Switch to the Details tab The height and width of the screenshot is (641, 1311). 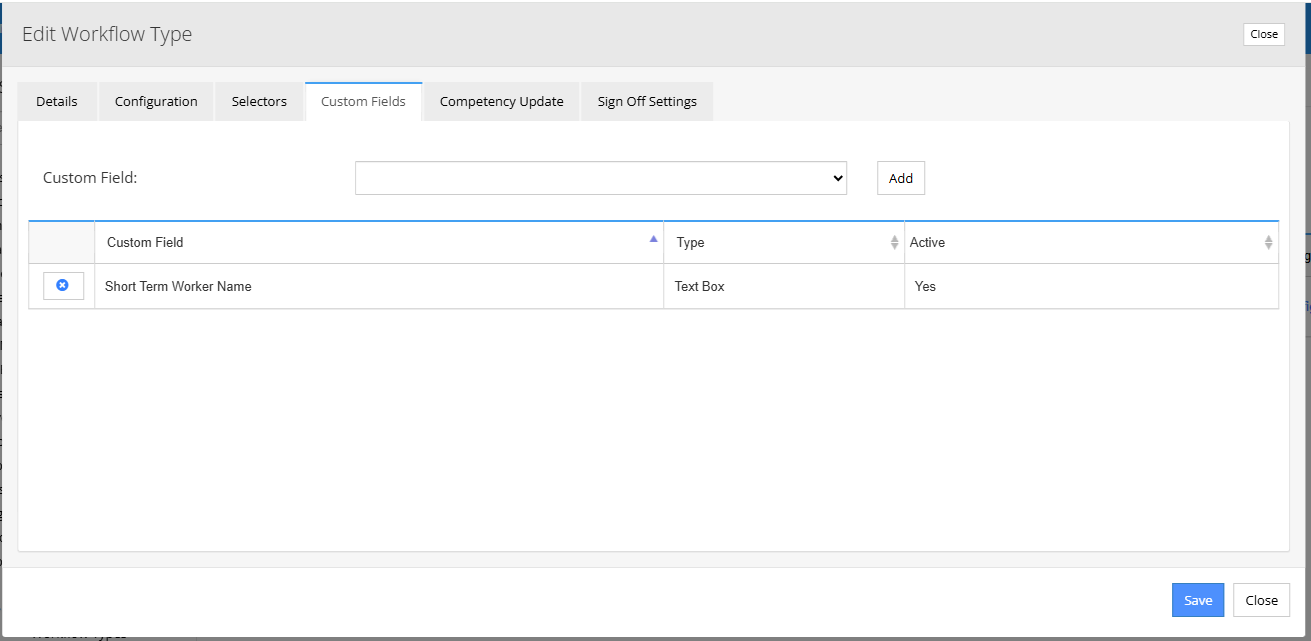[x=57, y=101]
